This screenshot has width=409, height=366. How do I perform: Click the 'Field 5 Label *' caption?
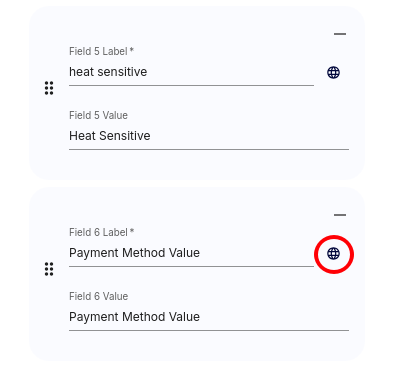[x=101, y=51]
